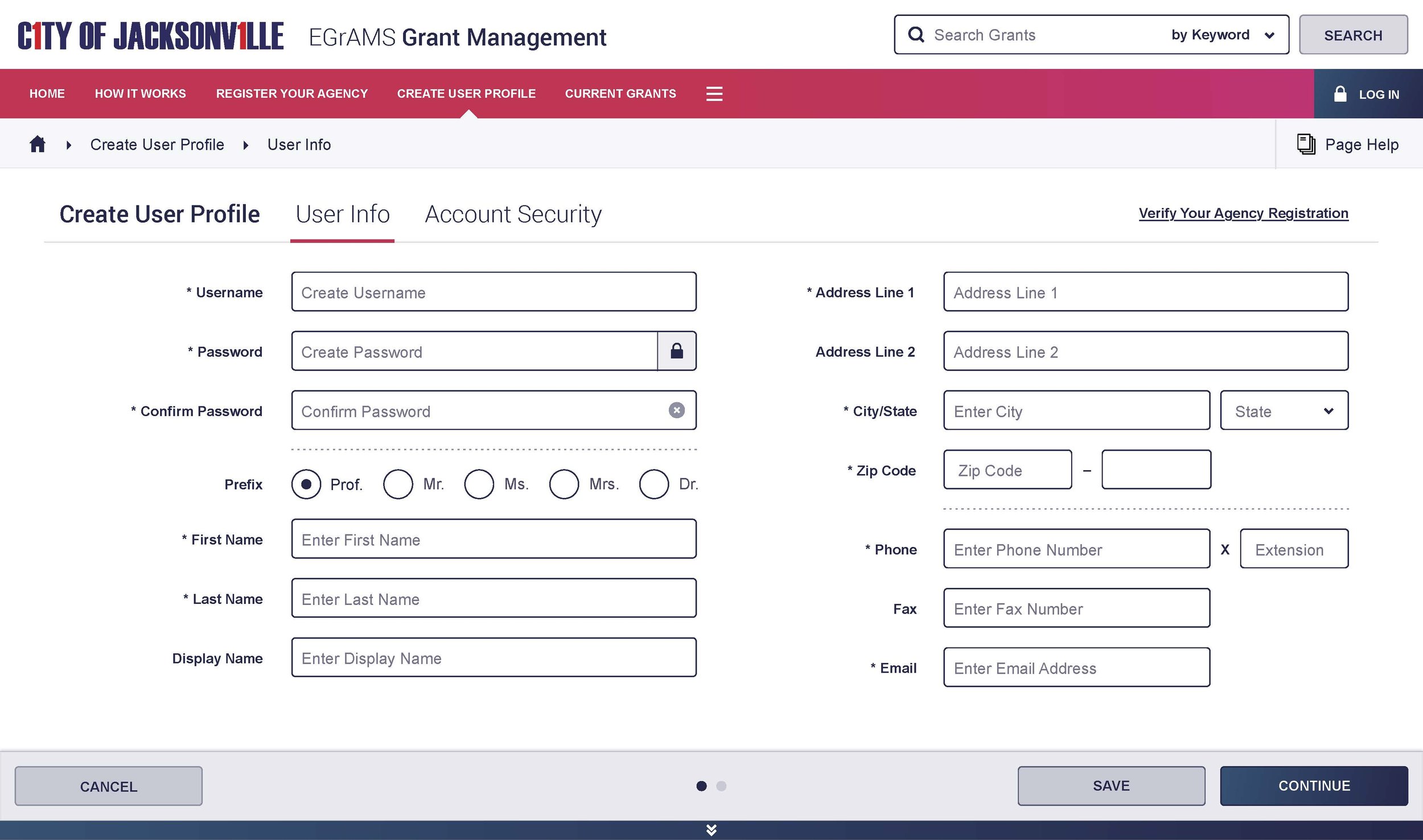
Task: Expand the by Keyword search dropdown
Action: tap(1222, 35)
